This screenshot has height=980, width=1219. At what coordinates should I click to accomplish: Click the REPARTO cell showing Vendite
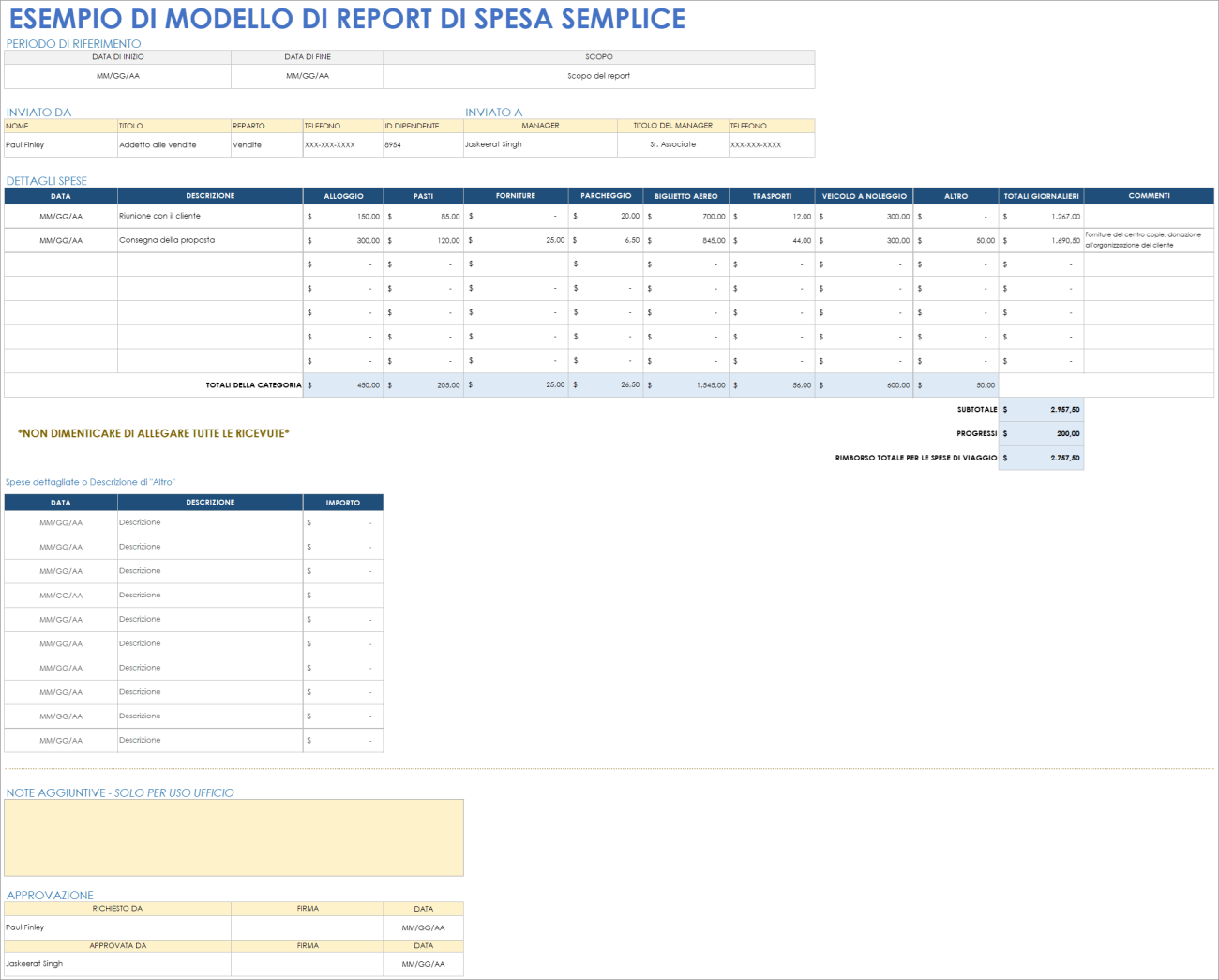[265, 144]
